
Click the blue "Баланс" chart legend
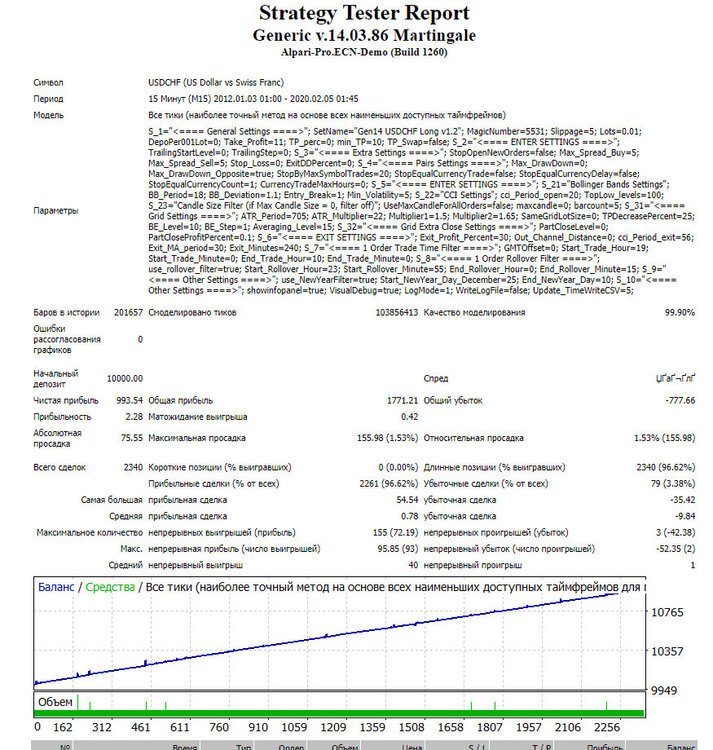tap(56, 587)
